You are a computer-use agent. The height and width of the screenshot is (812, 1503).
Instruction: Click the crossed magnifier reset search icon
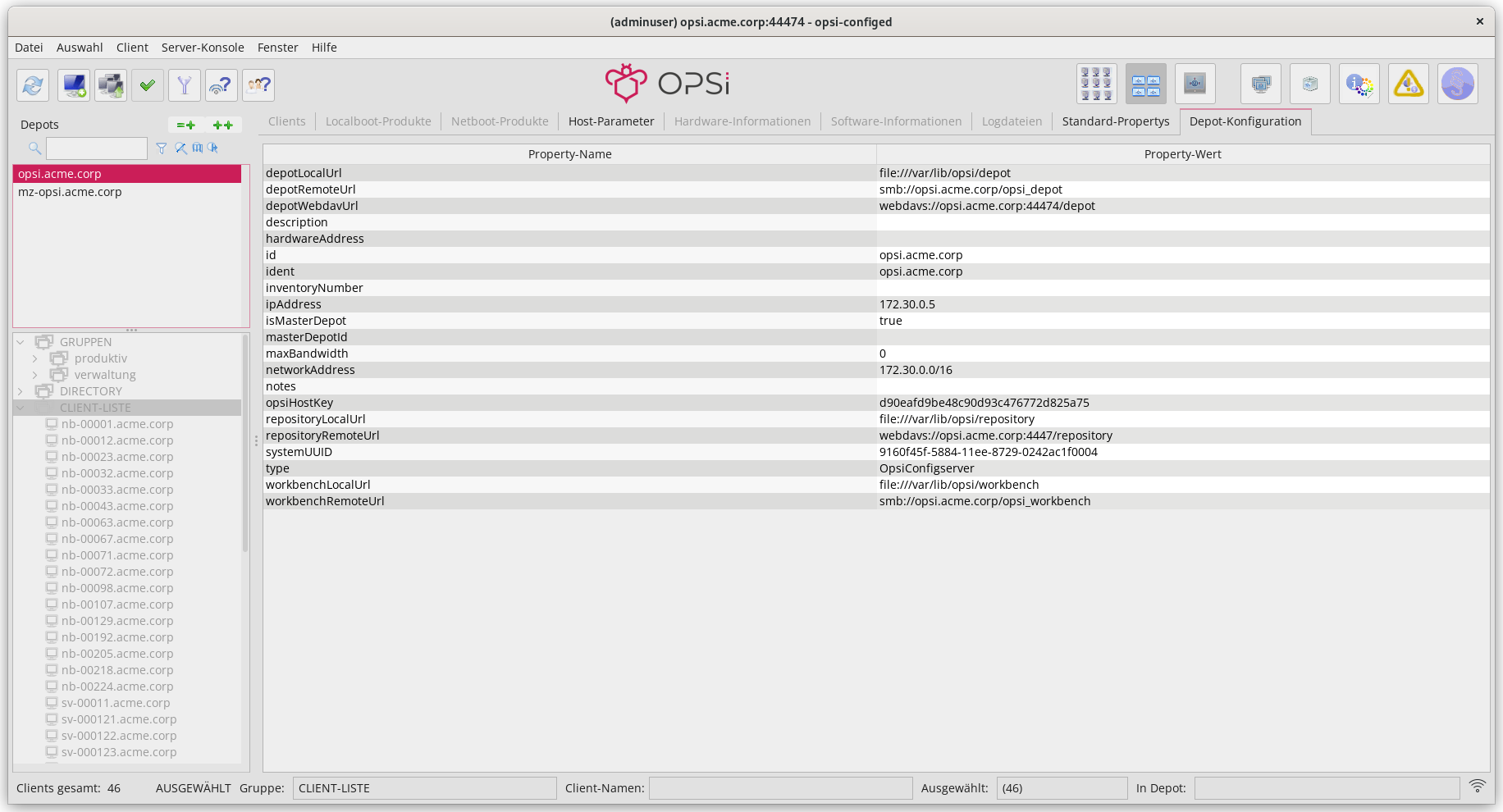[180, 148]
